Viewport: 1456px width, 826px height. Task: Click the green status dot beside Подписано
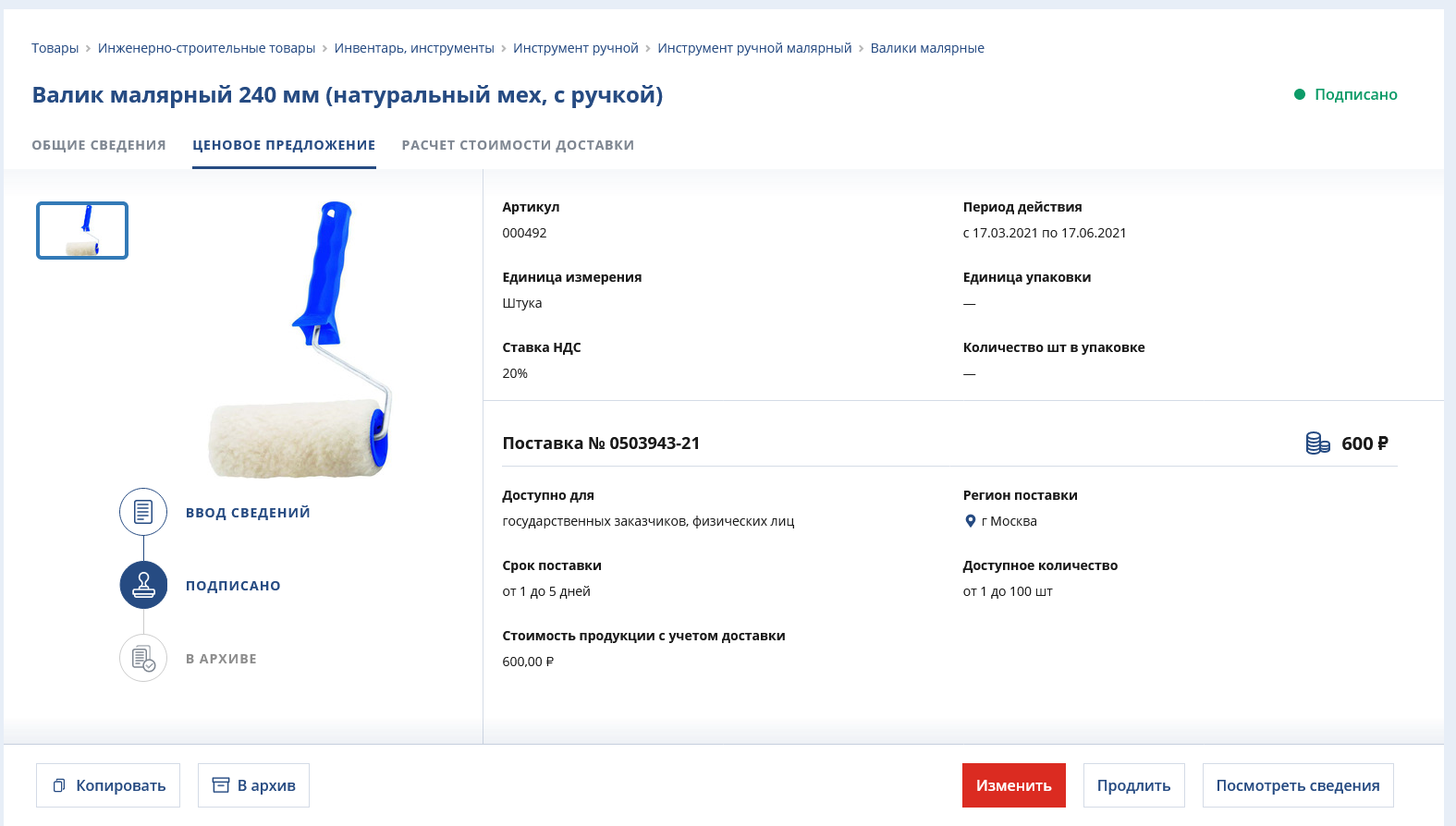1299,94
